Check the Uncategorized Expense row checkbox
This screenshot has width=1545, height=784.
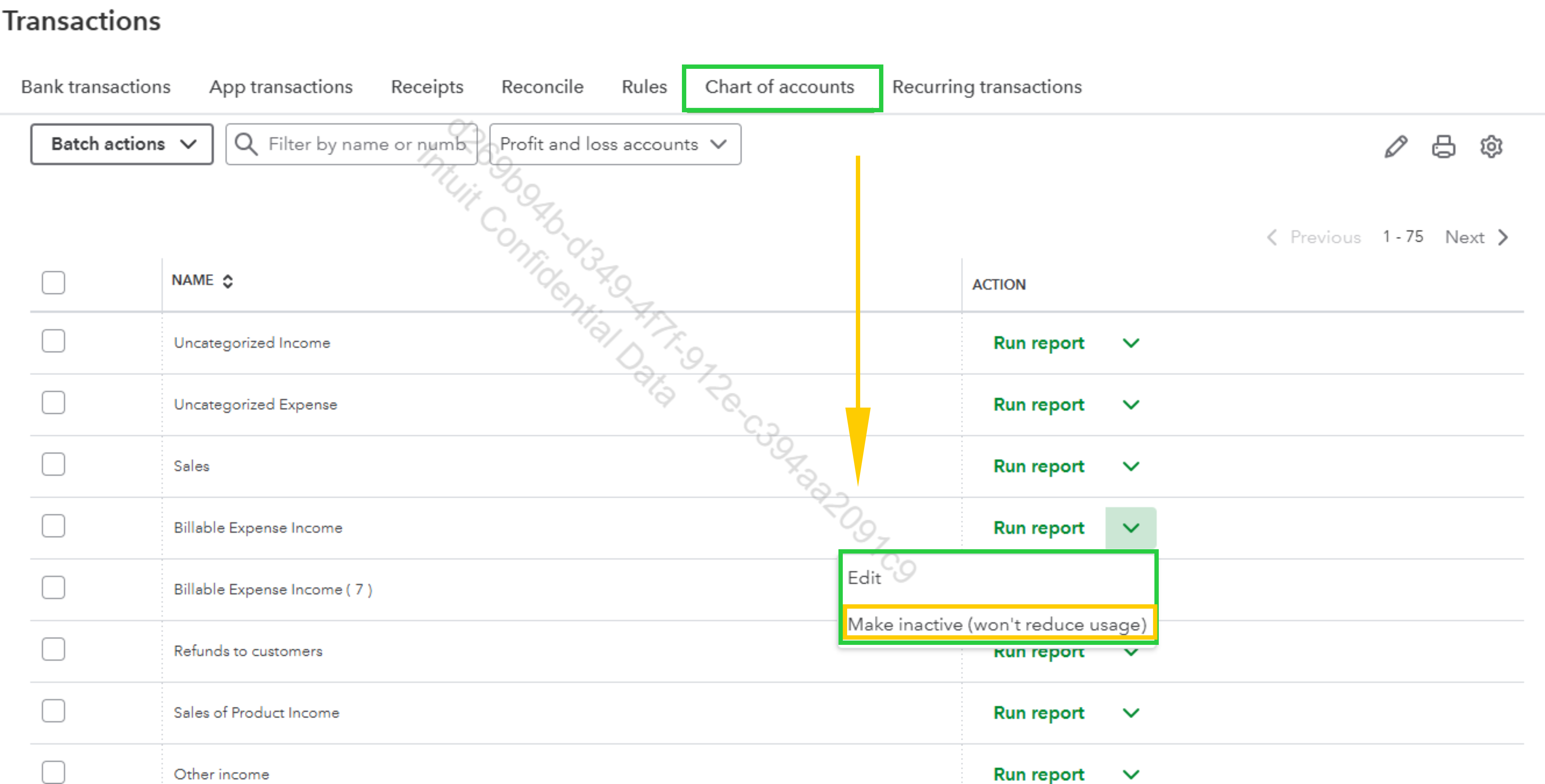point(53,403)
